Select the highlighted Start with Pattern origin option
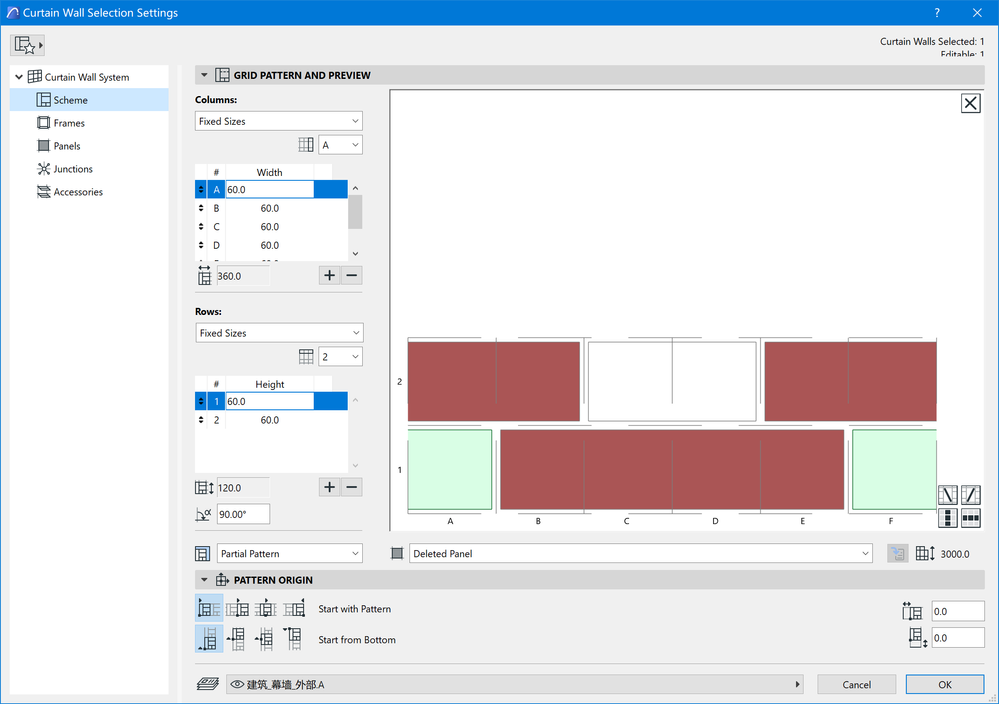999x704 pixels. point(209,608)
